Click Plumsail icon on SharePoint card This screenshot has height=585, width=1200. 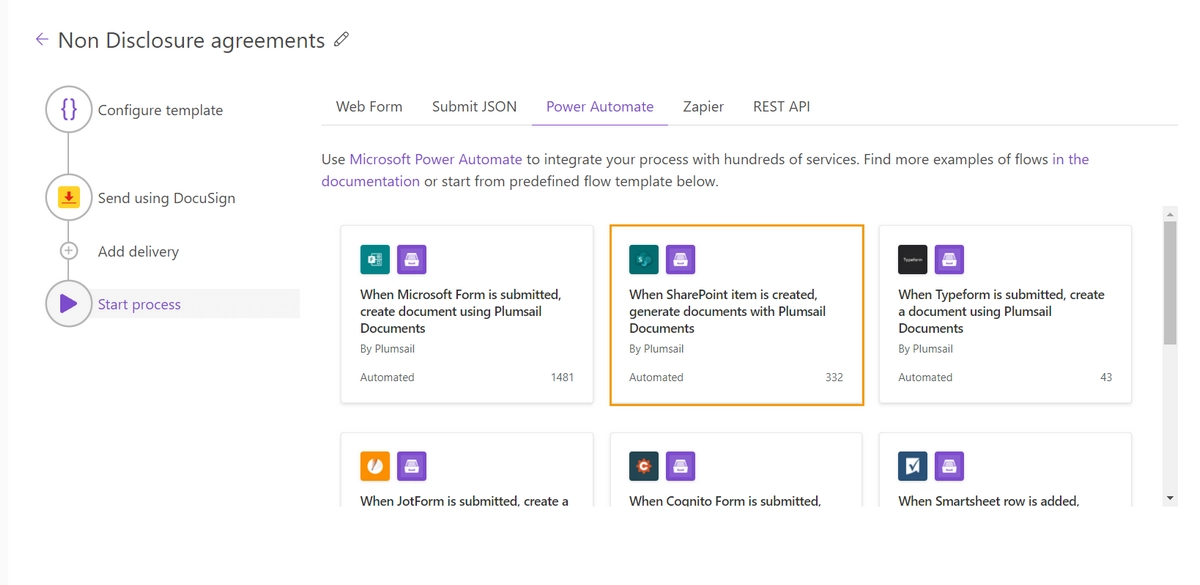(681, 260)
